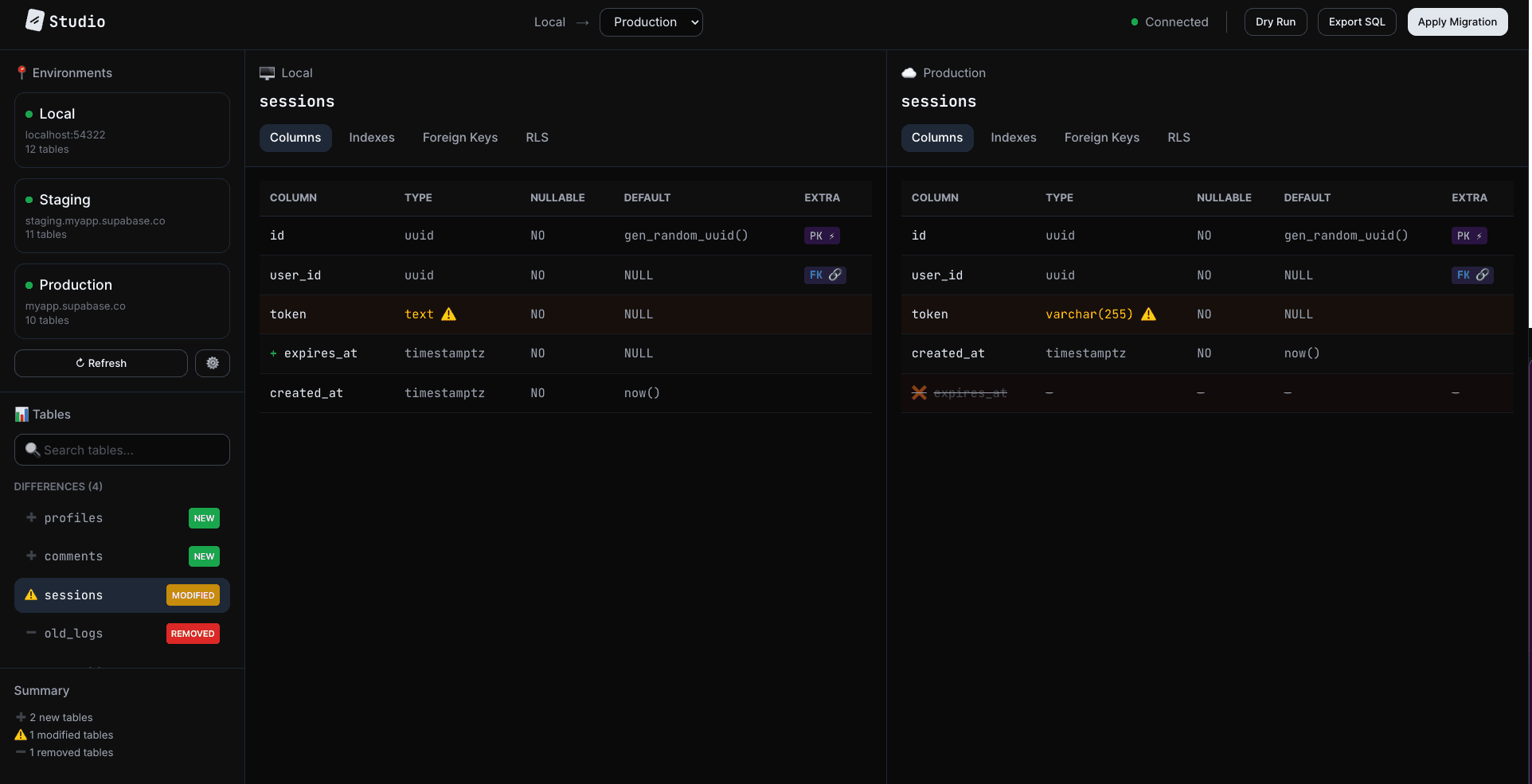The width and height of the screenshot is (1532, 784).
Task: Click the warning triangle beside sessions in sidebar
Action: click(x=31, y=595)
